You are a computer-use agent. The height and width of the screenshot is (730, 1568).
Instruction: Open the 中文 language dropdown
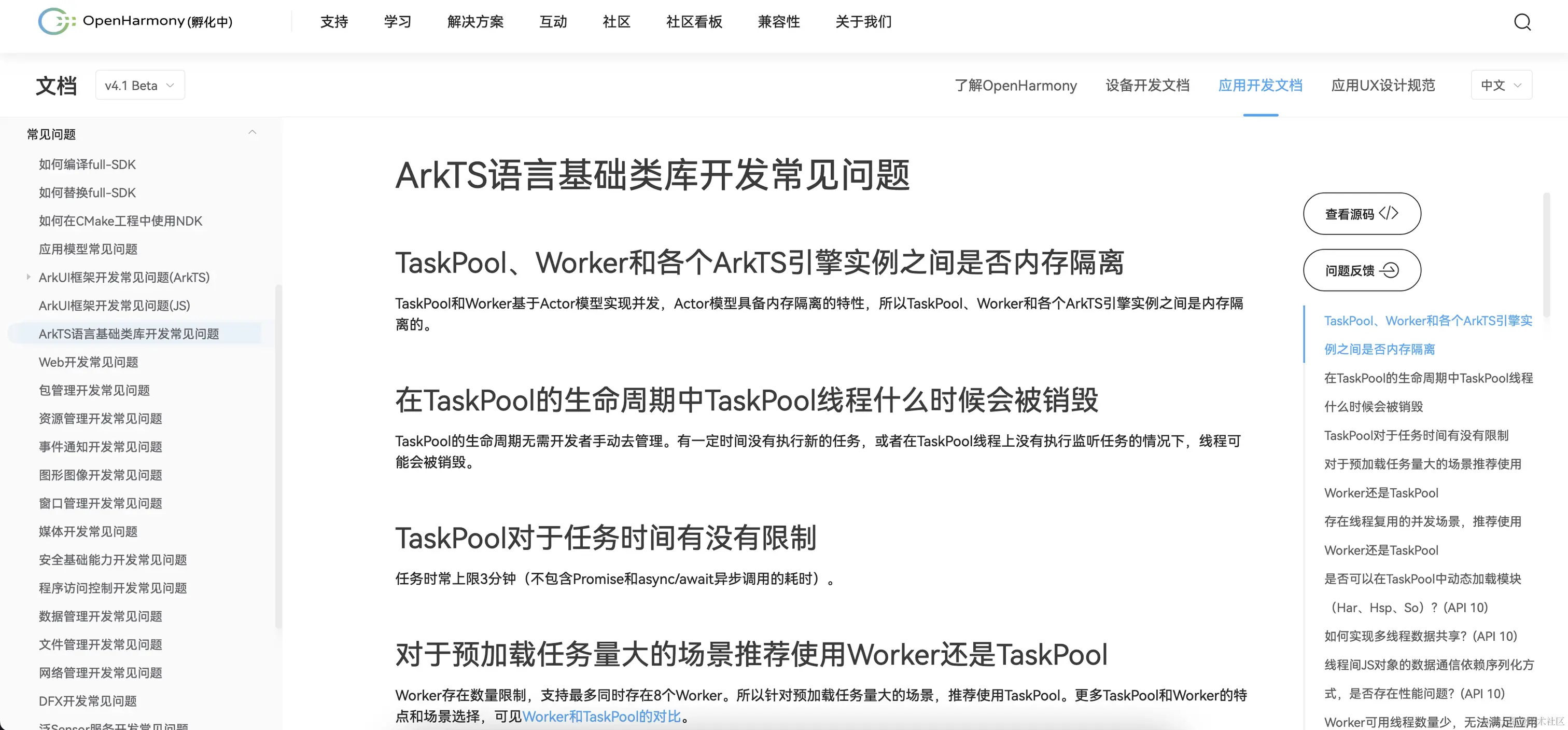(x=1501, y=85)
